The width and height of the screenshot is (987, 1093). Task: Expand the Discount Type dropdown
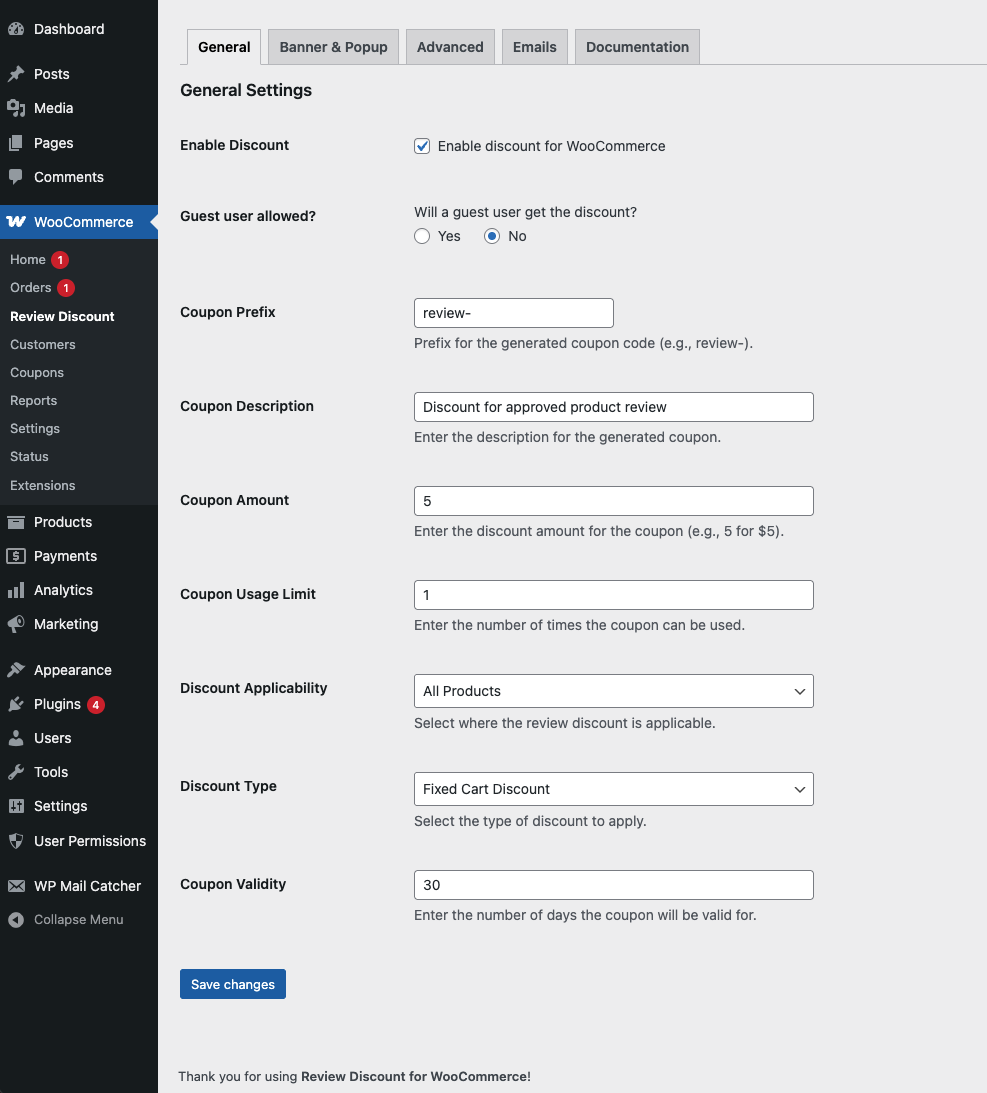click(x=613, y=789)
